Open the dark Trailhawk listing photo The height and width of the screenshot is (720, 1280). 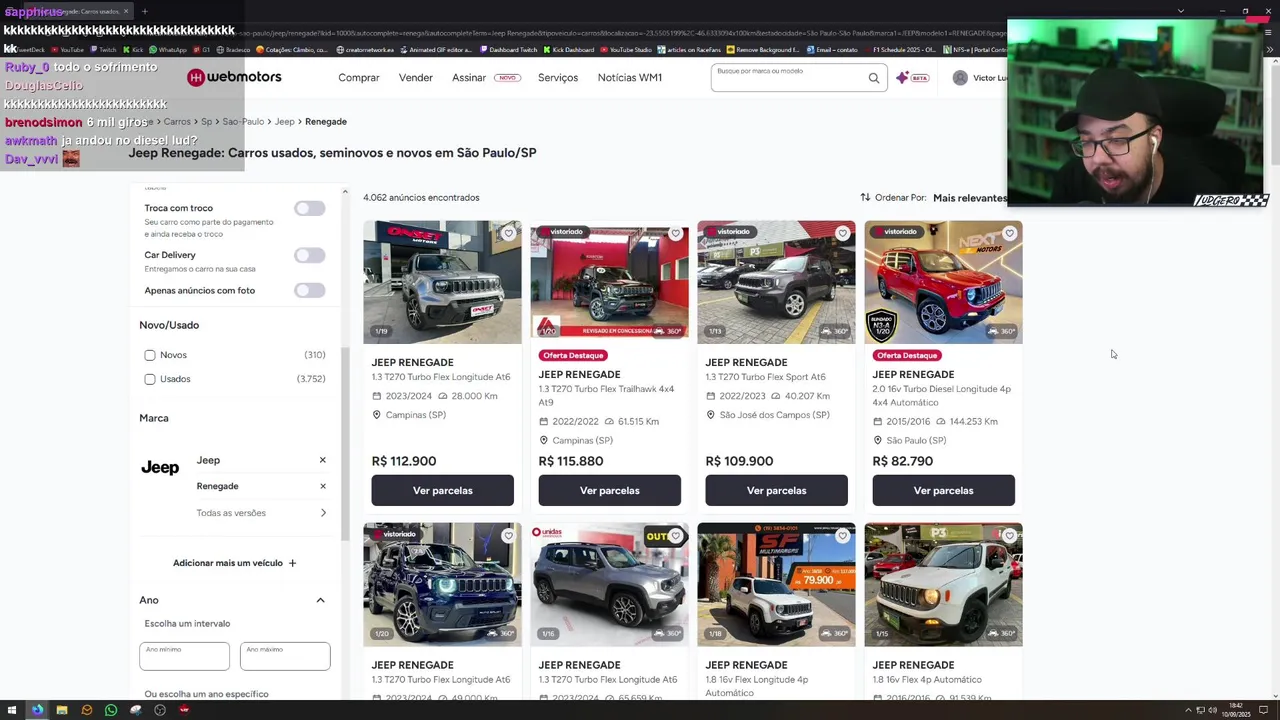tap(609, 282)
